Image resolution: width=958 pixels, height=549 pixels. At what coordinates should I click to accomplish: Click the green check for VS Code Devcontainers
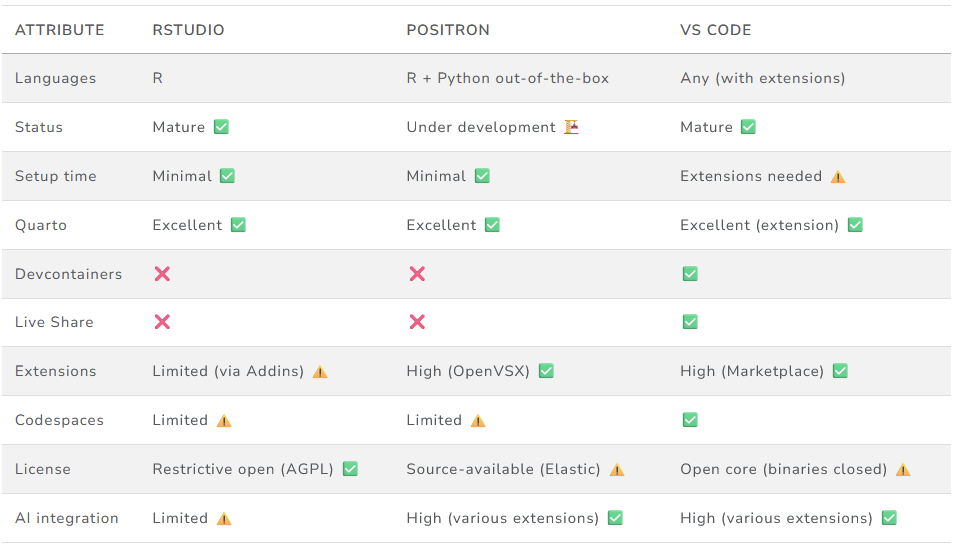690,274
